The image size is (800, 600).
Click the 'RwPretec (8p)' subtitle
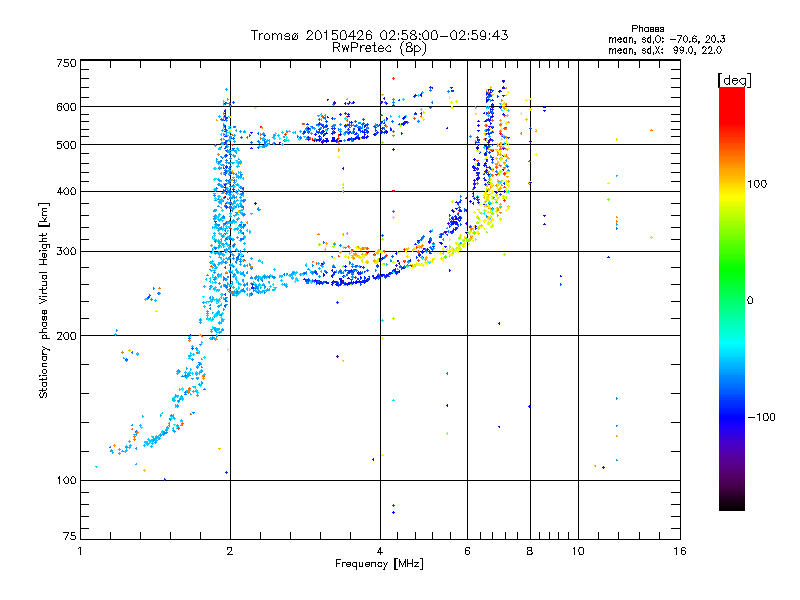click(379, 48)
